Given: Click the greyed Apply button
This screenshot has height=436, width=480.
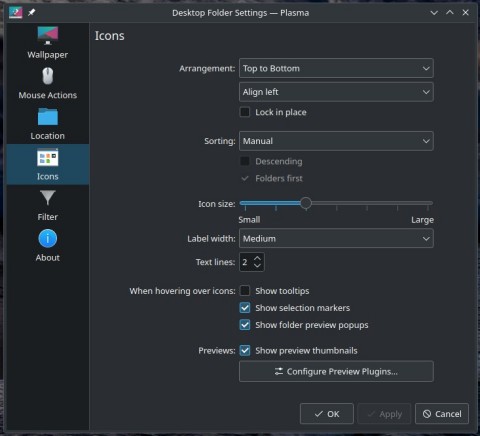Looking at the screenshot, I should 384,414.
